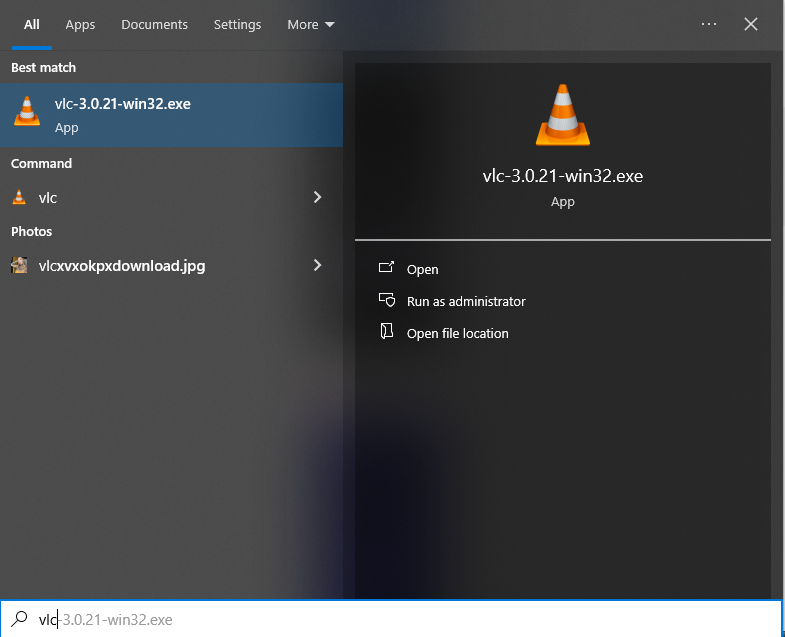
Task: Select the vlcxvxokpxdownload.jpg photo result
Action: tap(171, 265)
